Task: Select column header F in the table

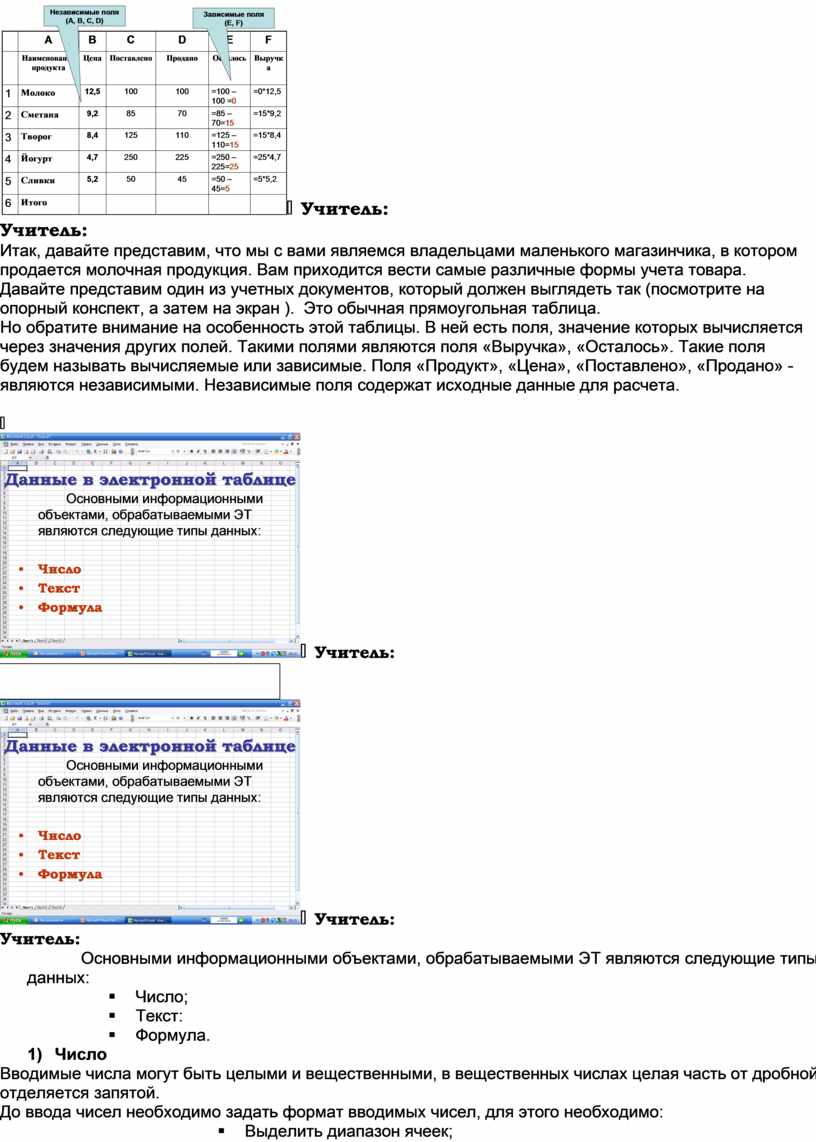Action: click(x=268, y=40)
